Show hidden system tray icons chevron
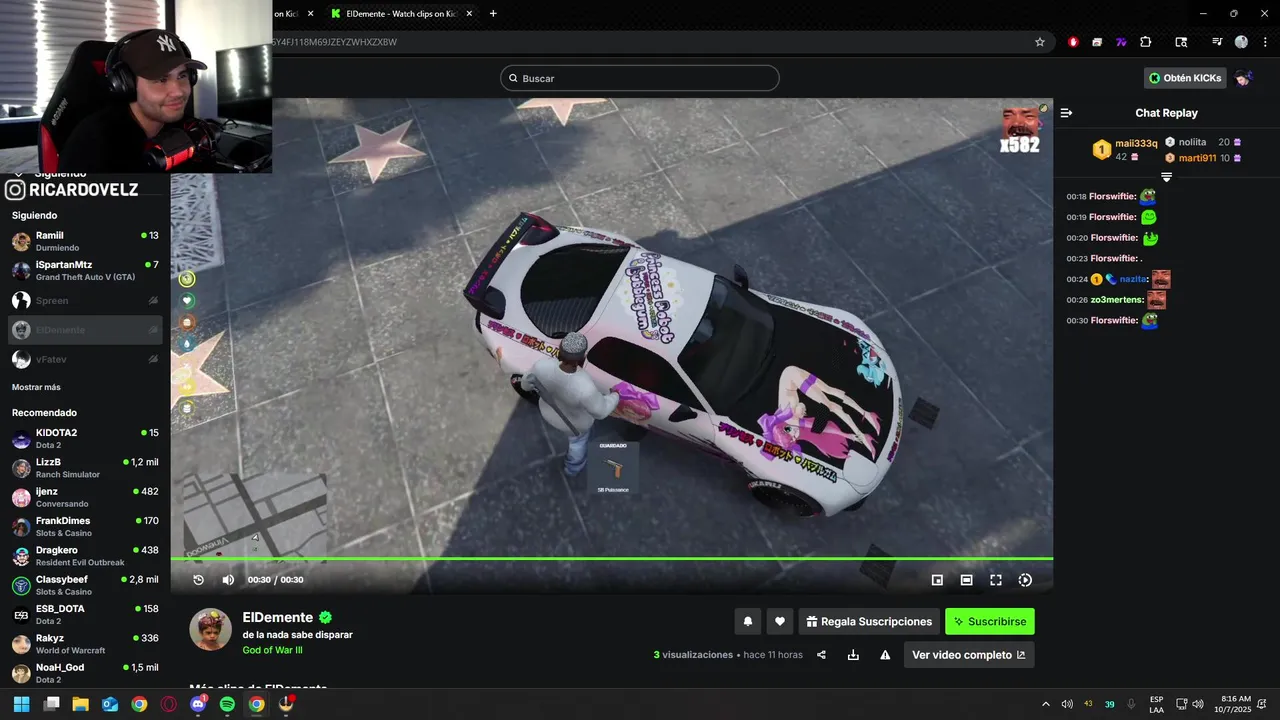The width and height of the screenshot is (1280, 720). coord(1046,704)
